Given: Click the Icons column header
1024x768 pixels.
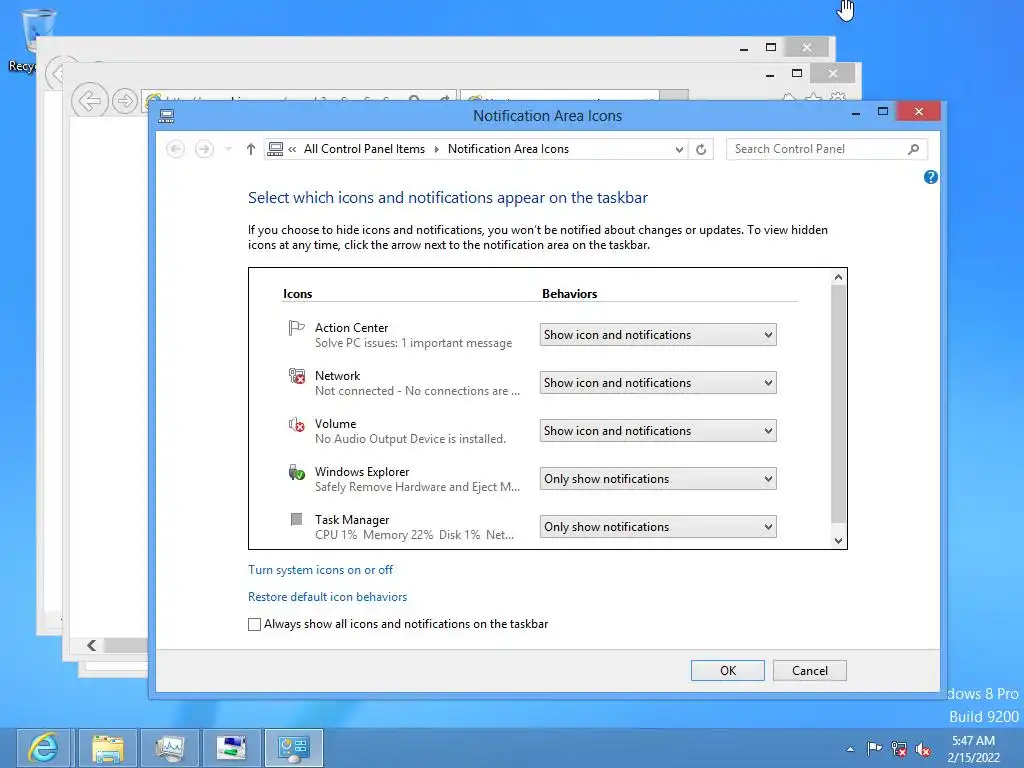Looking at the screenshot, I should point(297,294).
